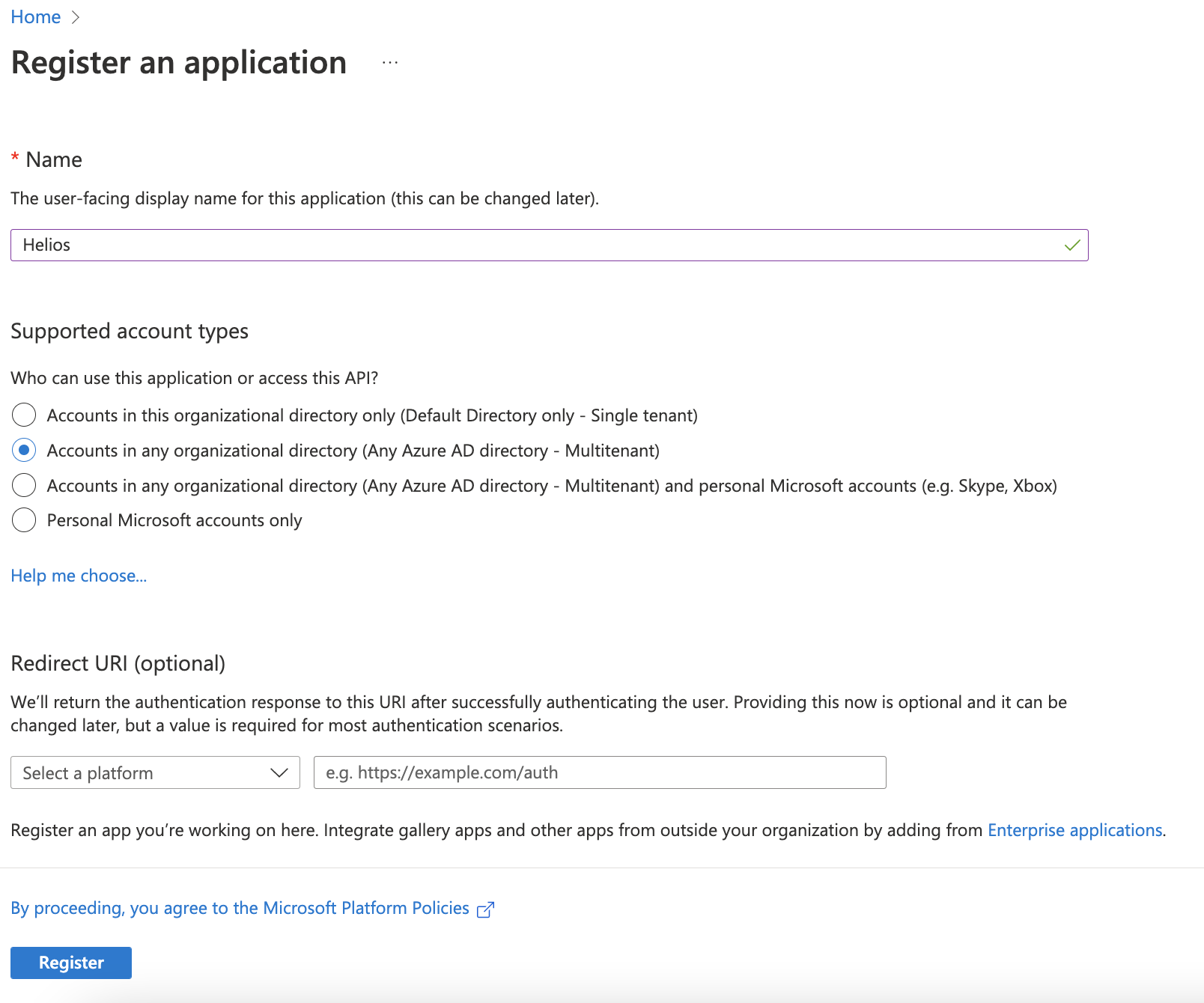
Task: Select Personal Microsoft accounts only
Action: click(x=24, y=519)
